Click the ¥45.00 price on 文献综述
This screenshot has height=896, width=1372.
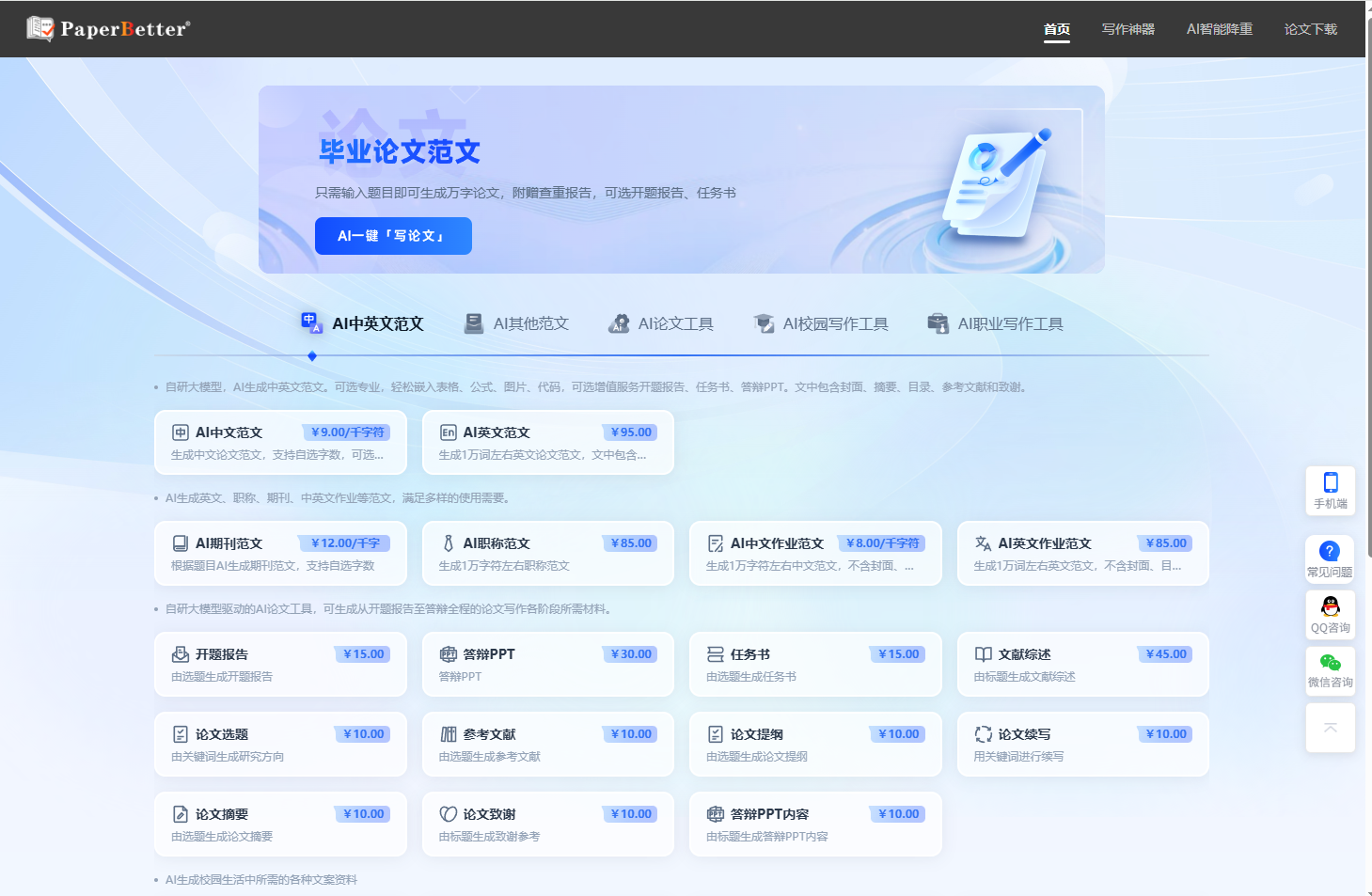pyautogui.click(x=1165, y=654)
